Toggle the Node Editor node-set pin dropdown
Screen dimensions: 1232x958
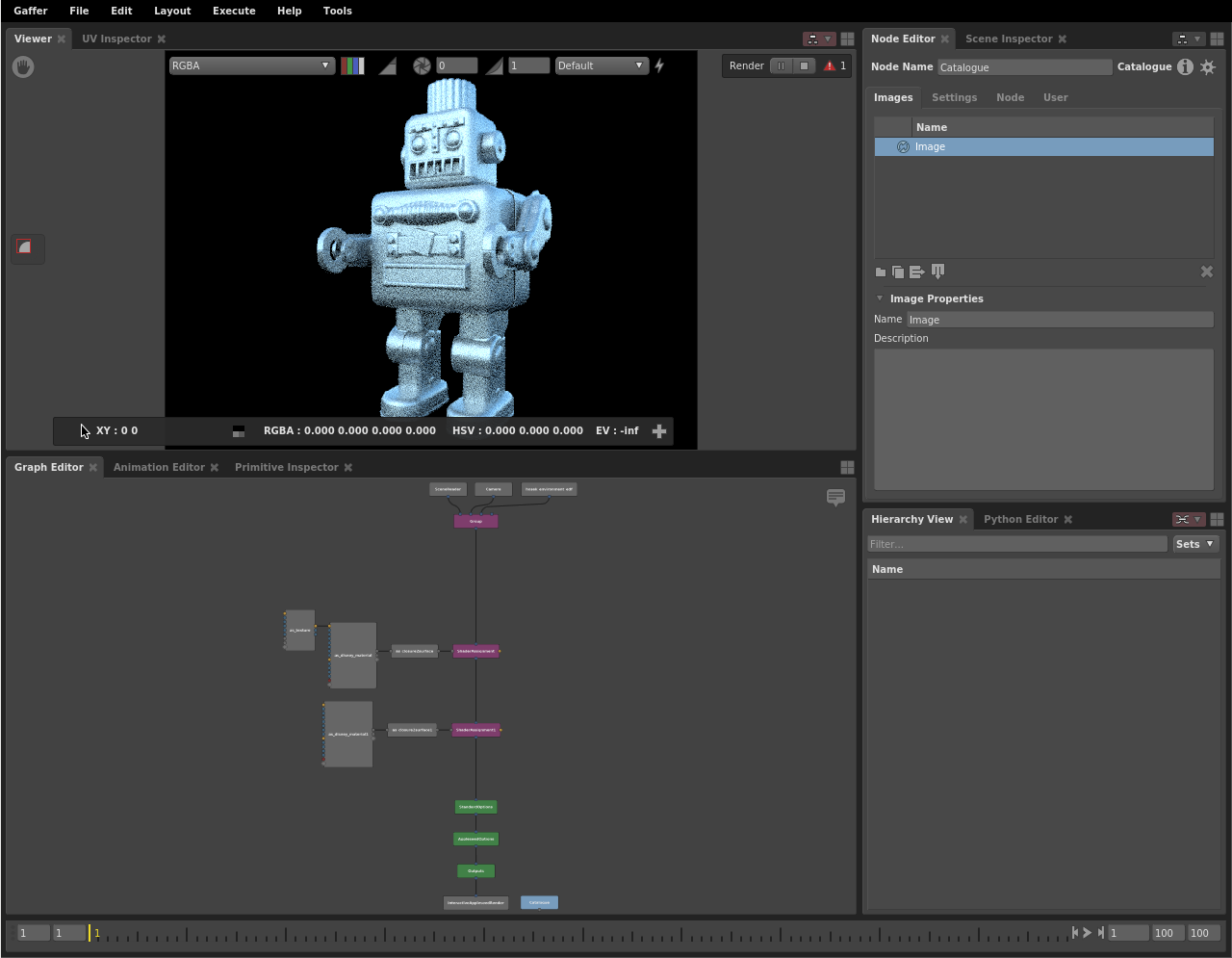[x=1189, y=39]
